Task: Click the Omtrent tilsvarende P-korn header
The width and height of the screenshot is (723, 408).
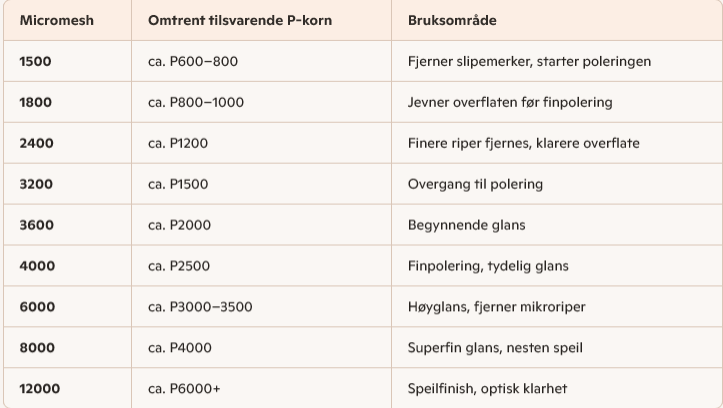Action: [240, 20]
